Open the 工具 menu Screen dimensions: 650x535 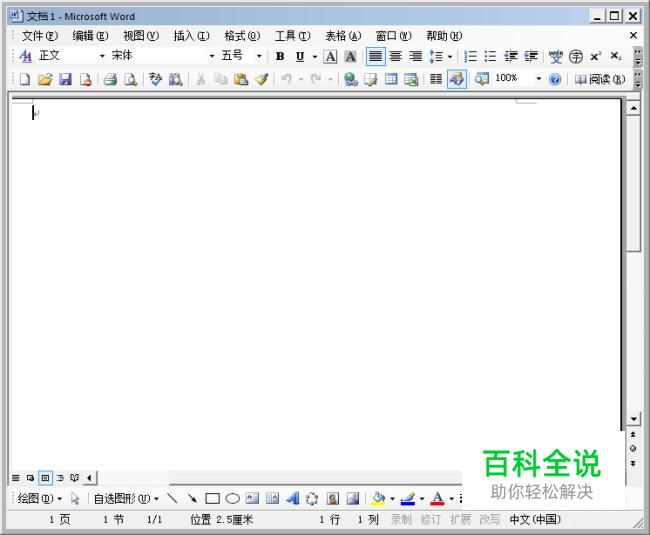[x=293, y=36]
